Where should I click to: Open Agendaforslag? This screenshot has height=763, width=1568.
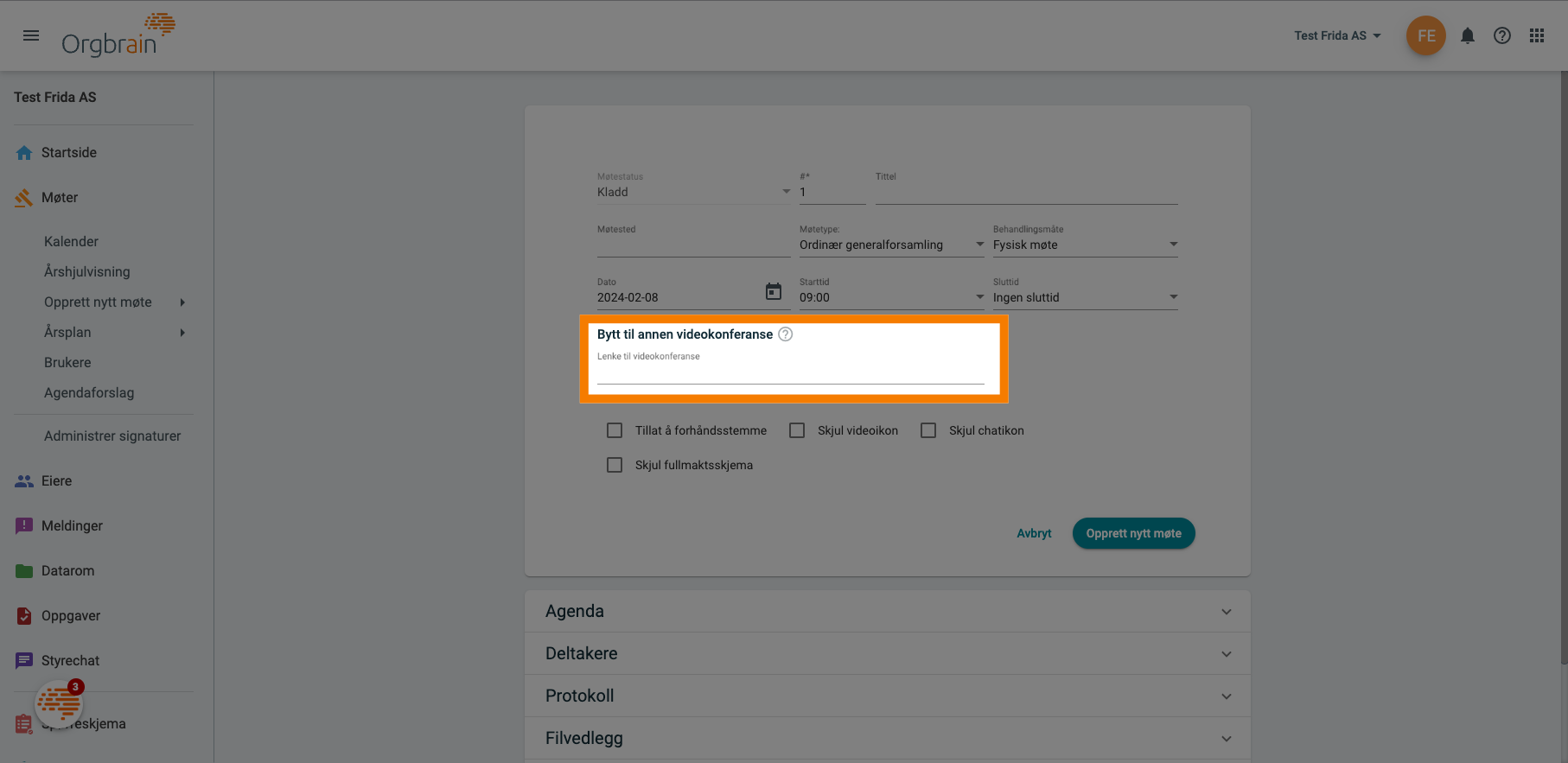pos(89,393)
